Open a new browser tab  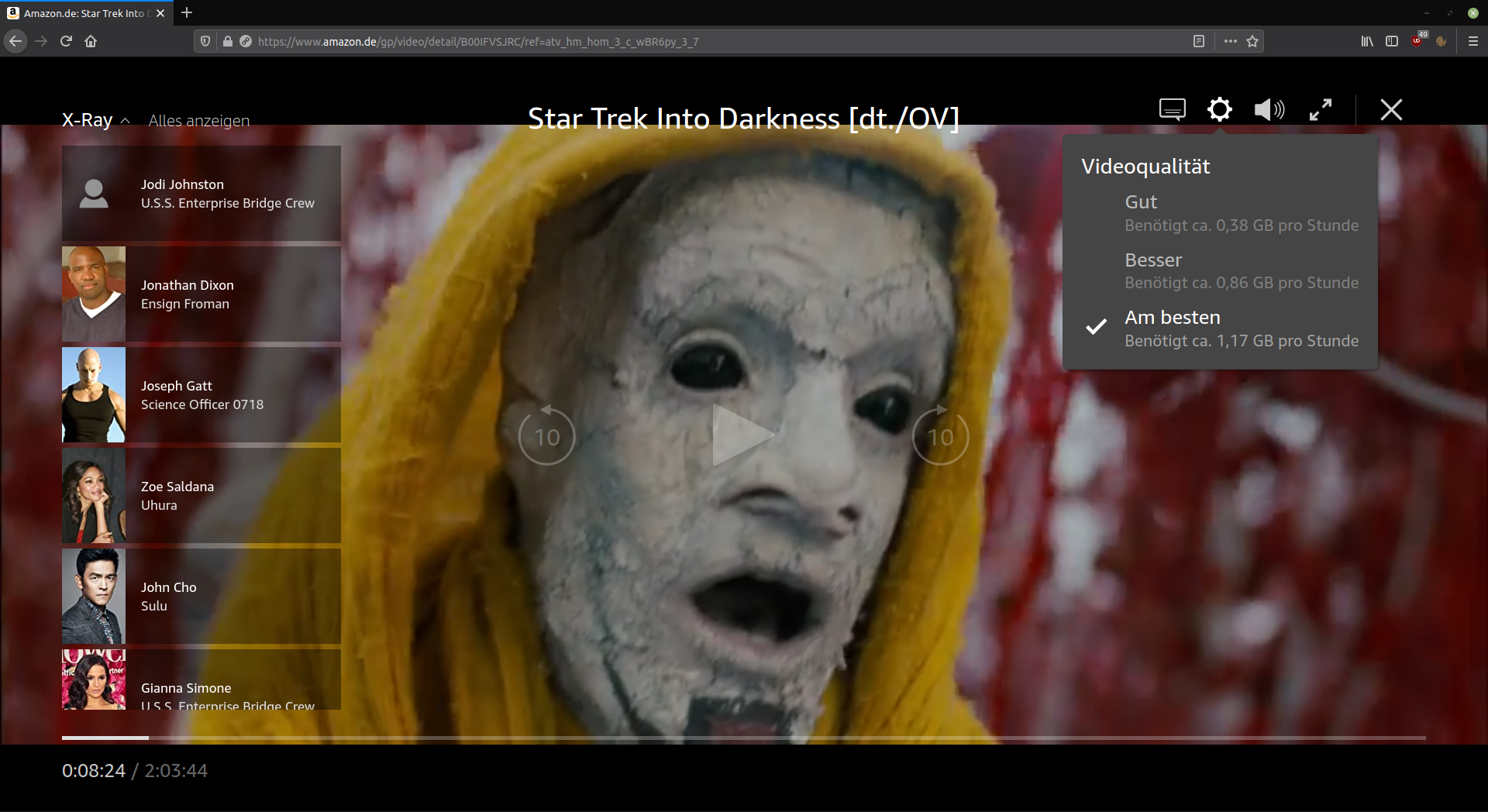pos(187,12)
